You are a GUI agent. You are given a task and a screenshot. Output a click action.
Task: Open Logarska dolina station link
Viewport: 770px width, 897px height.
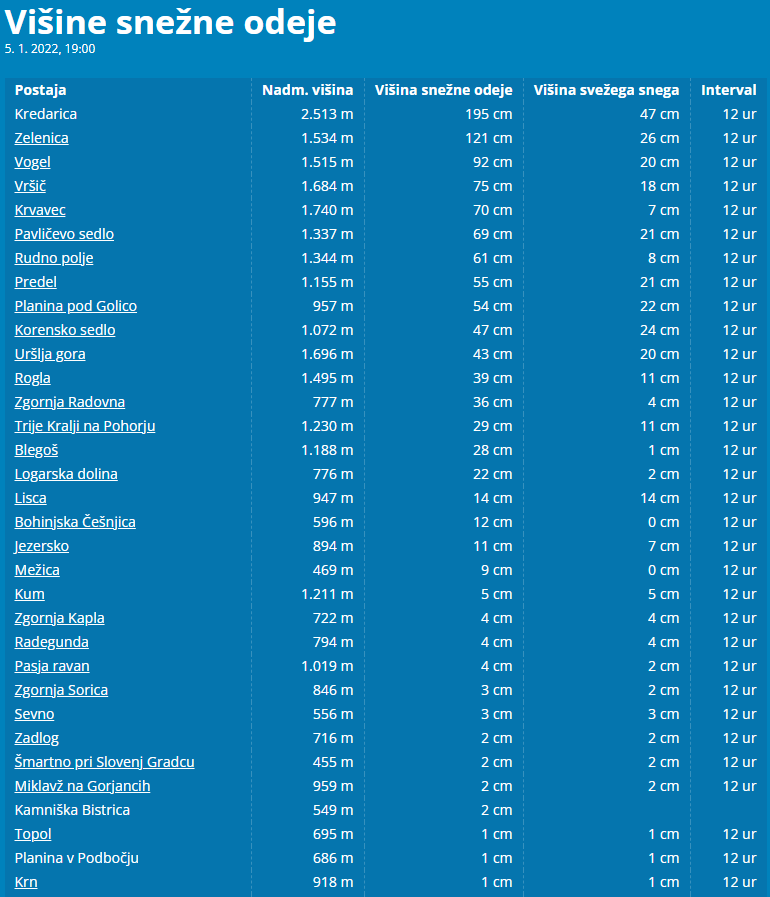66,474
